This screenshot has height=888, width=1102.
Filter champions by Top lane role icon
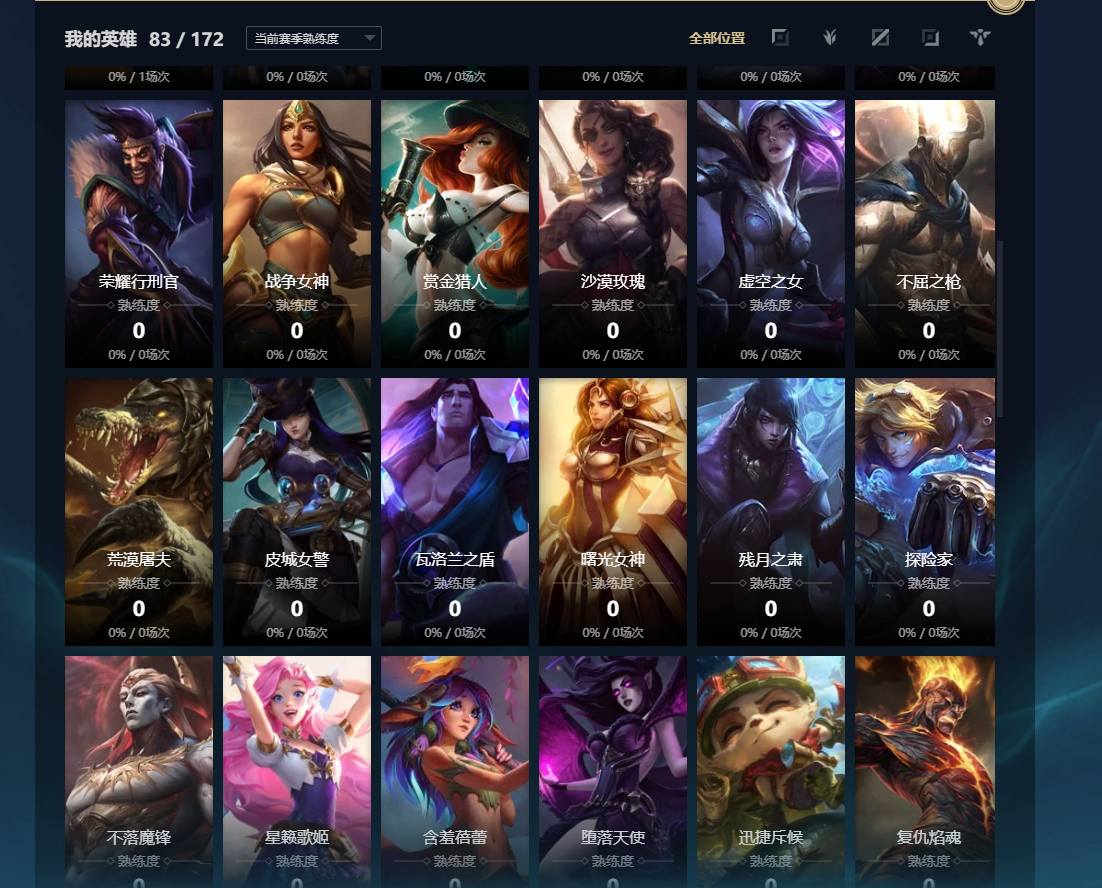click(x=779, y=37)
